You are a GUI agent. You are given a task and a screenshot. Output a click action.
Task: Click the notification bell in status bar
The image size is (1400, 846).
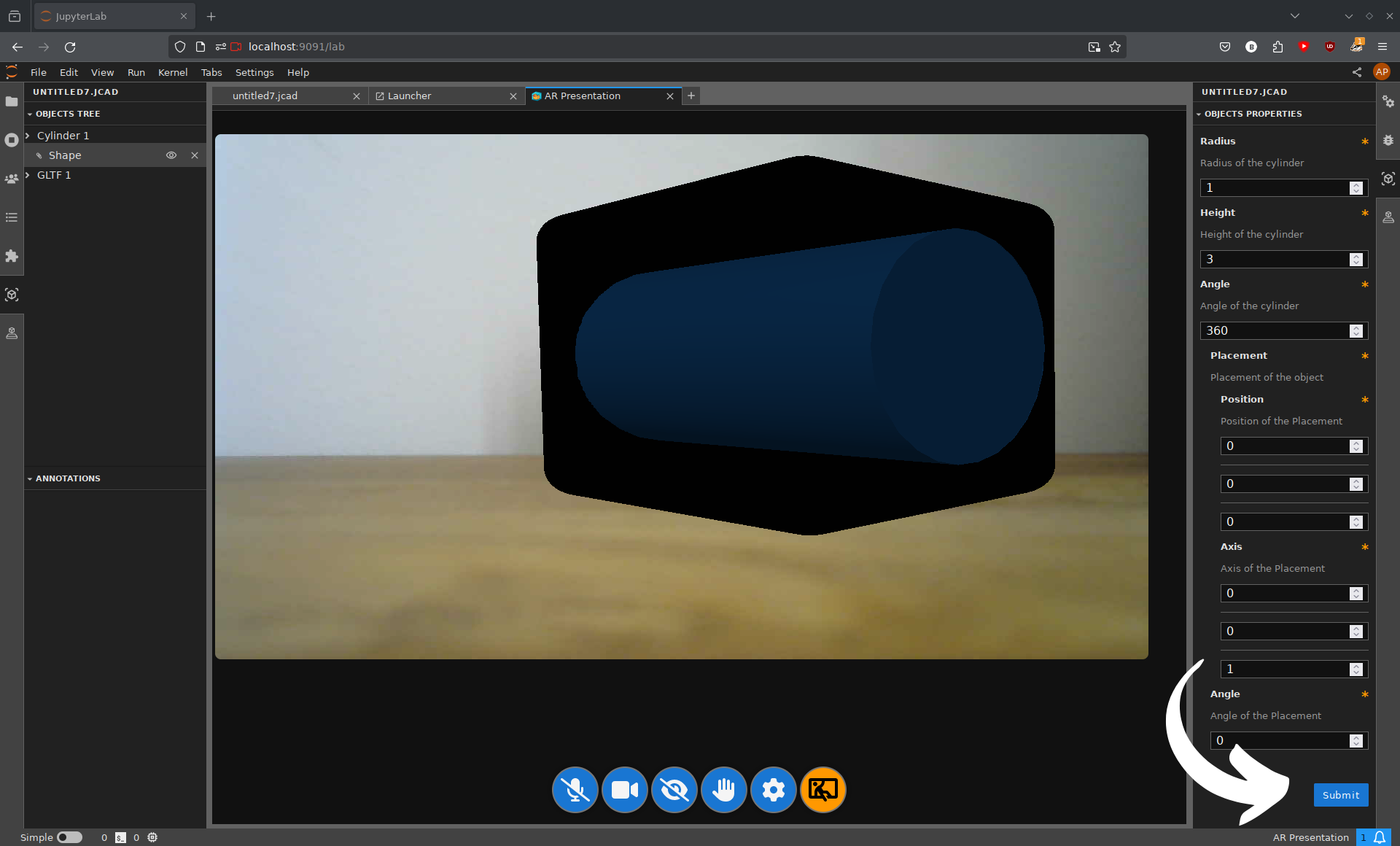[1380, 837]
